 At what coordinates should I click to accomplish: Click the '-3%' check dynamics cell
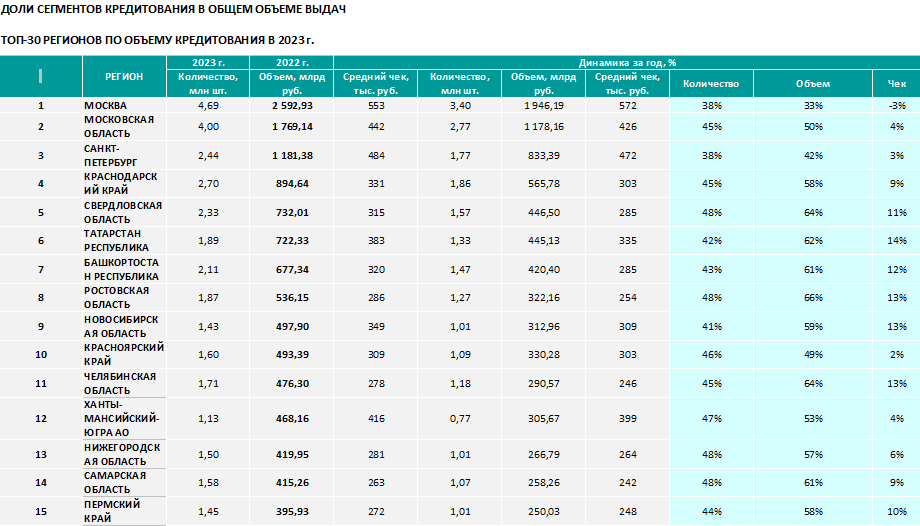tap(897, 106)
